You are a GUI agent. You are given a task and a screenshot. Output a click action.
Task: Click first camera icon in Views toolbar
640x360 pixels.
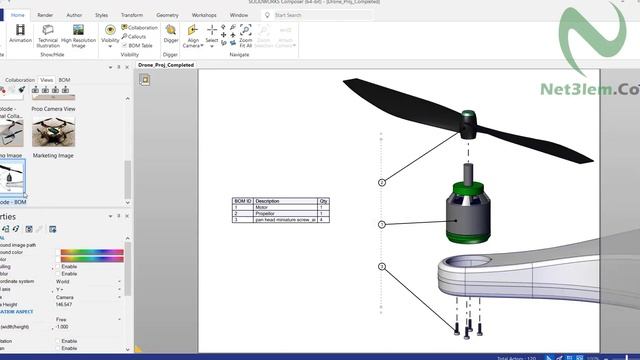coord(36,90)
